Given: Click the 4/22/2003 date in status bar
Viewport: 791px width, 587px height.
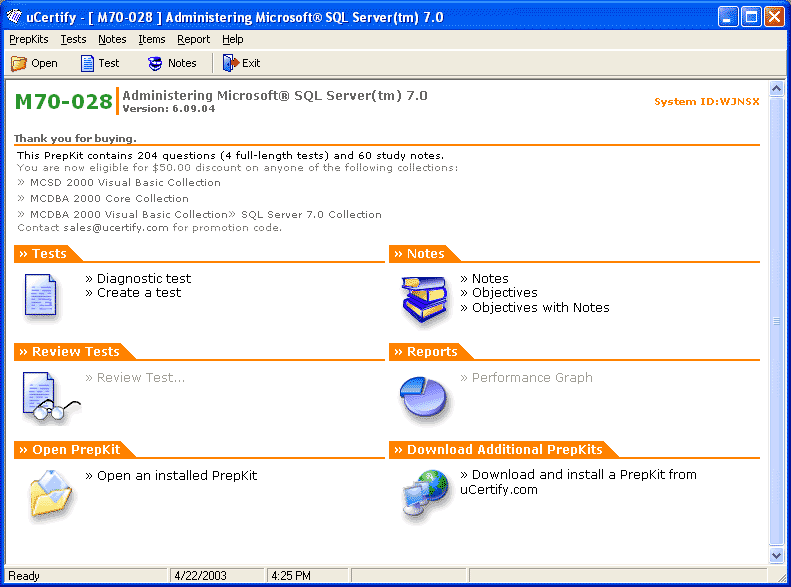Looking at the screenshot, I should click(x=200, y=576).
